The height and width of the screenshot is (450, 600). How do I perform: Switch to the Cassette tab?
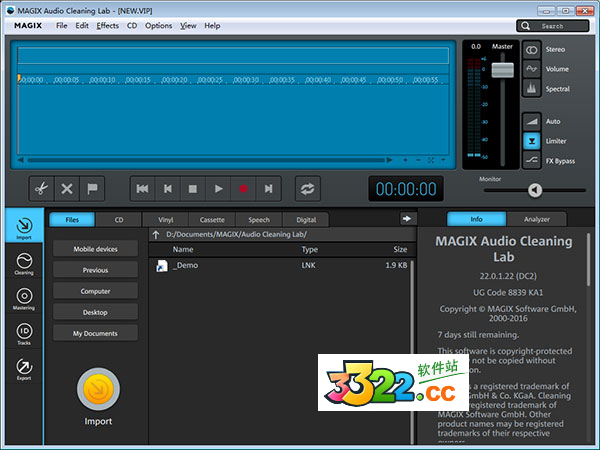pos(212,220)
